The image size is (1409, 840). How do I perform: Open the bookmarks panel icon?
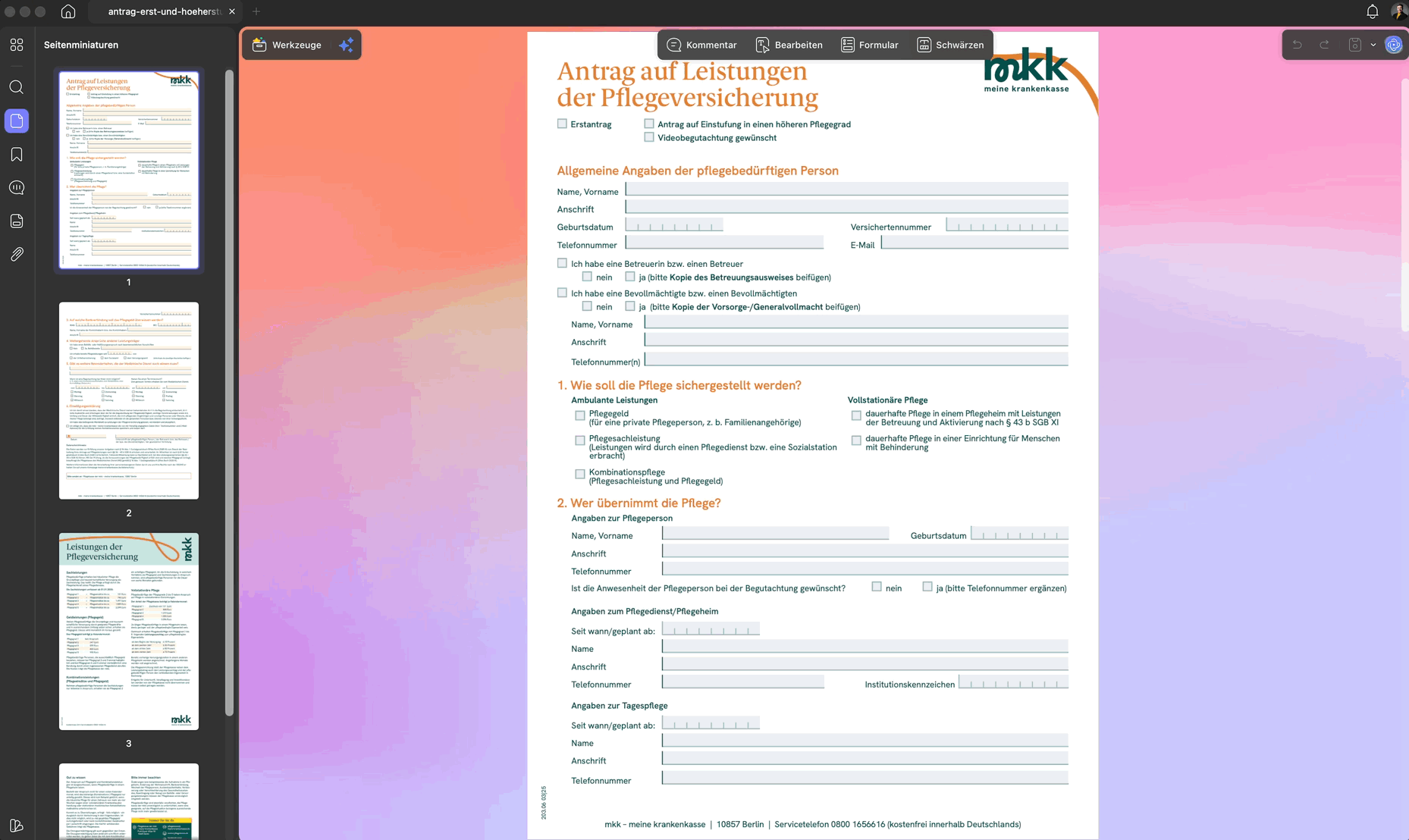pos(17,154)
